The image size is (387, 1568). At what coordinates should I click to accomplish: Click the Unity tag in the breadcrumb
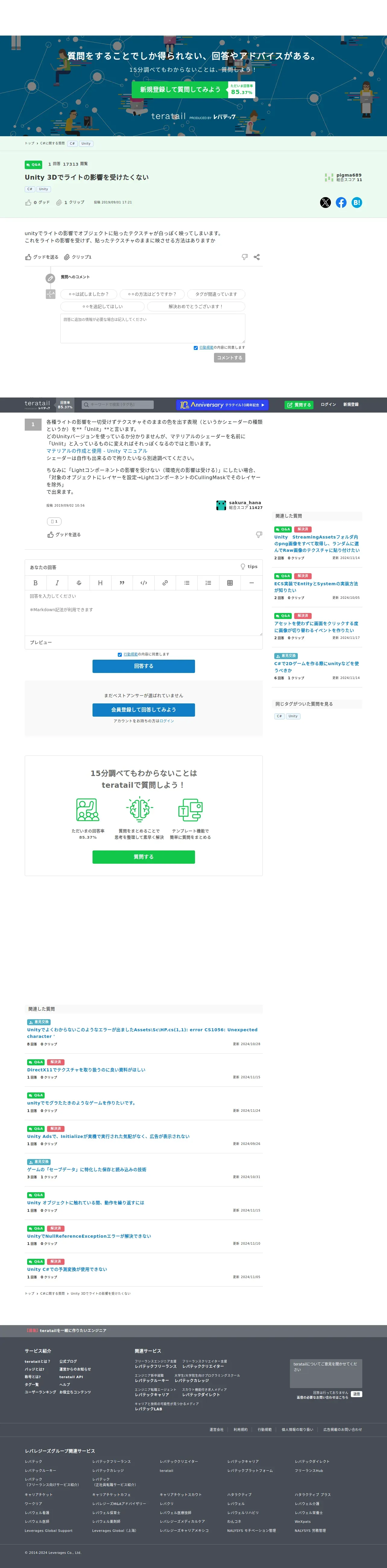click(x=86, y=144)
